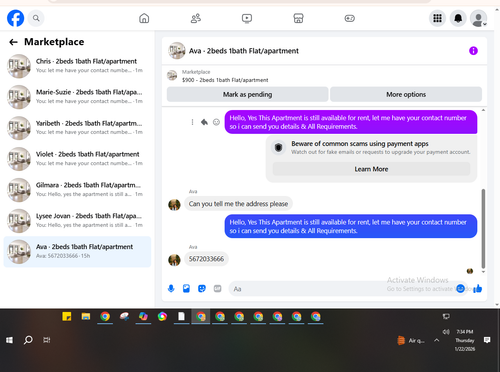Image resolution: width=500 pixels, height=372 pixels.
Task: Expand the account profile menu
Action: 479,18
